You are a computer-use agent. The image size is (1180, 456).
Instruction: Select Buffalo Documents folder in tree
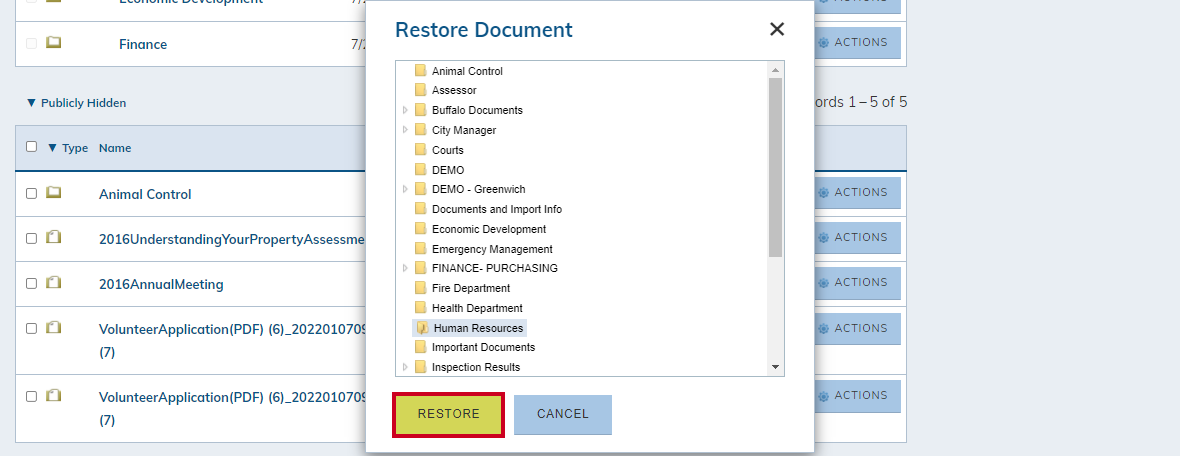point(477,111)
